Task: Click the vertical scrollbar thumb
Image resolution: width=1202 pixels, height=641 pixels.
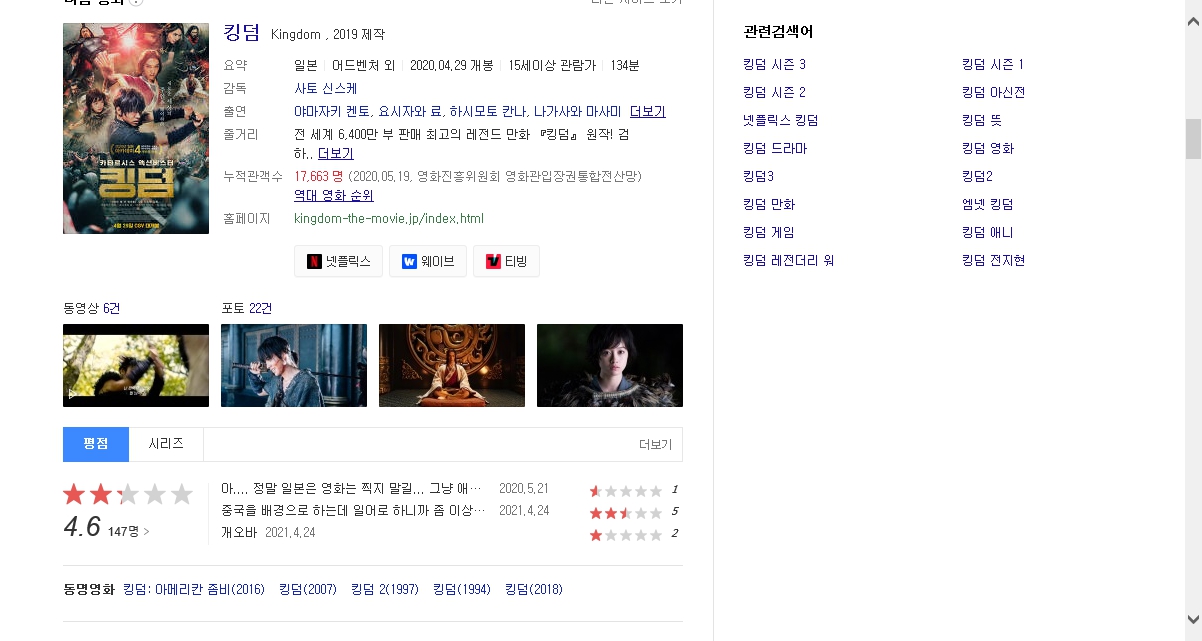Action: click(x=1193, y=139)
